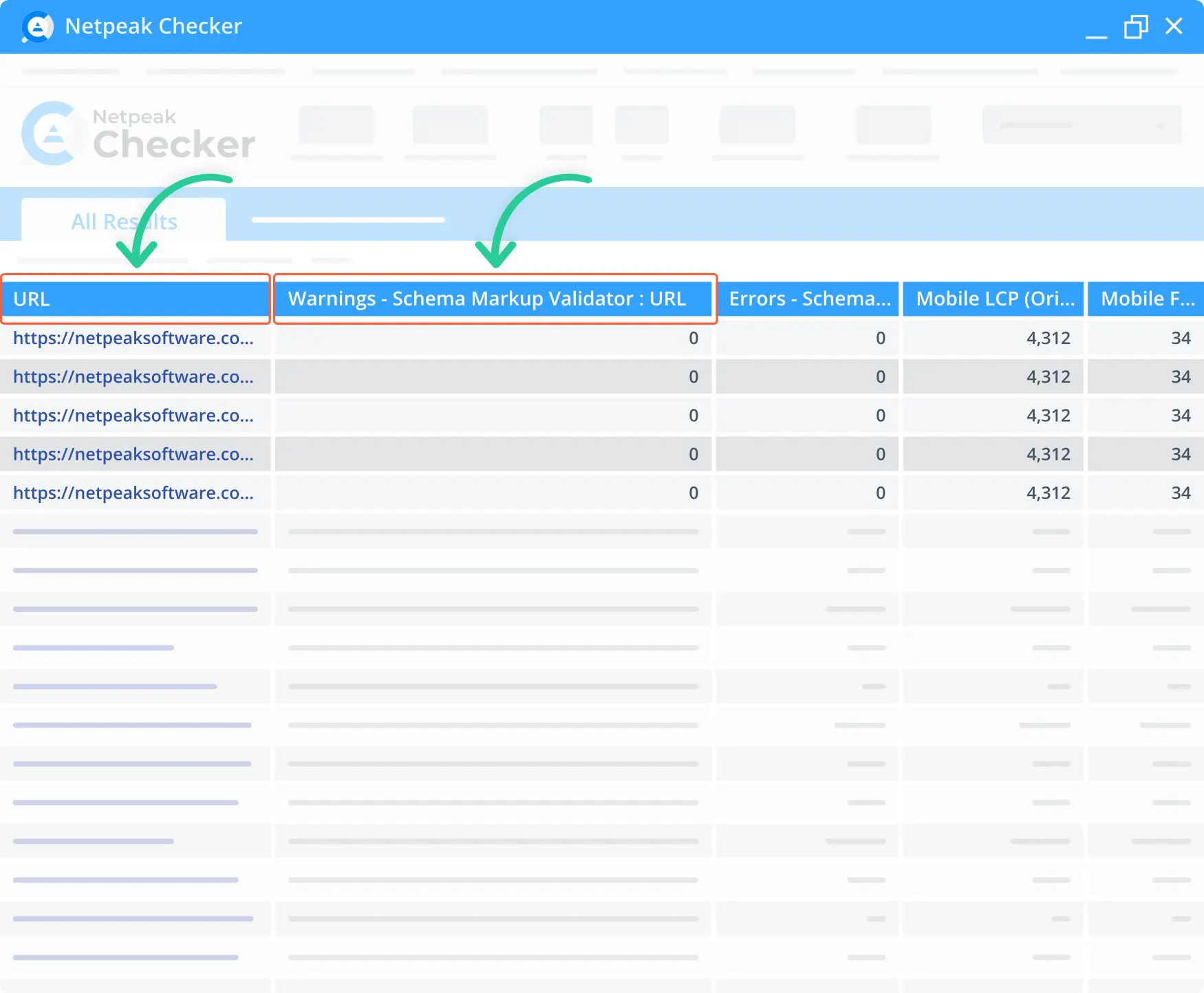Image resolution: width=1204 pixels, height=993 pixels.
Task: Switch to the All Results tab
Action: (x=124, y=222)
